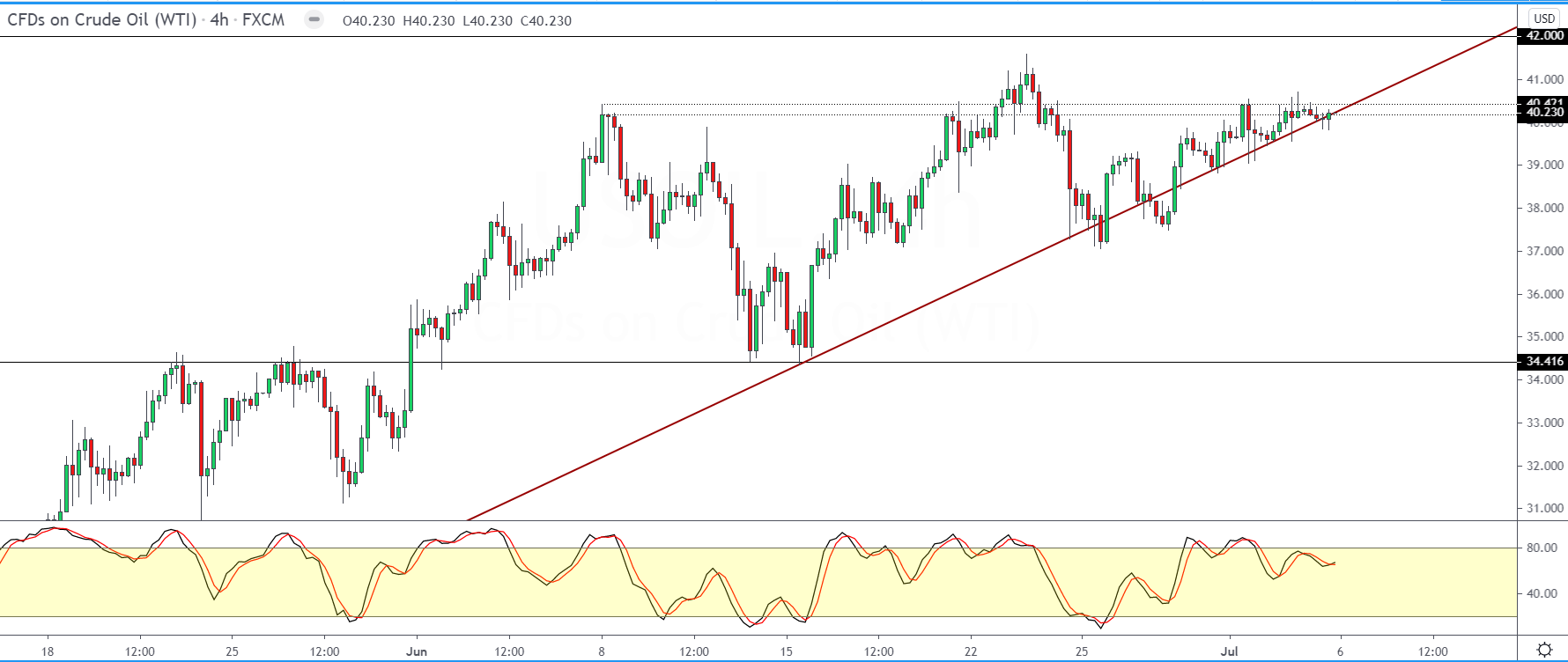Click the FXCM exchange label

tap(263, 19)
